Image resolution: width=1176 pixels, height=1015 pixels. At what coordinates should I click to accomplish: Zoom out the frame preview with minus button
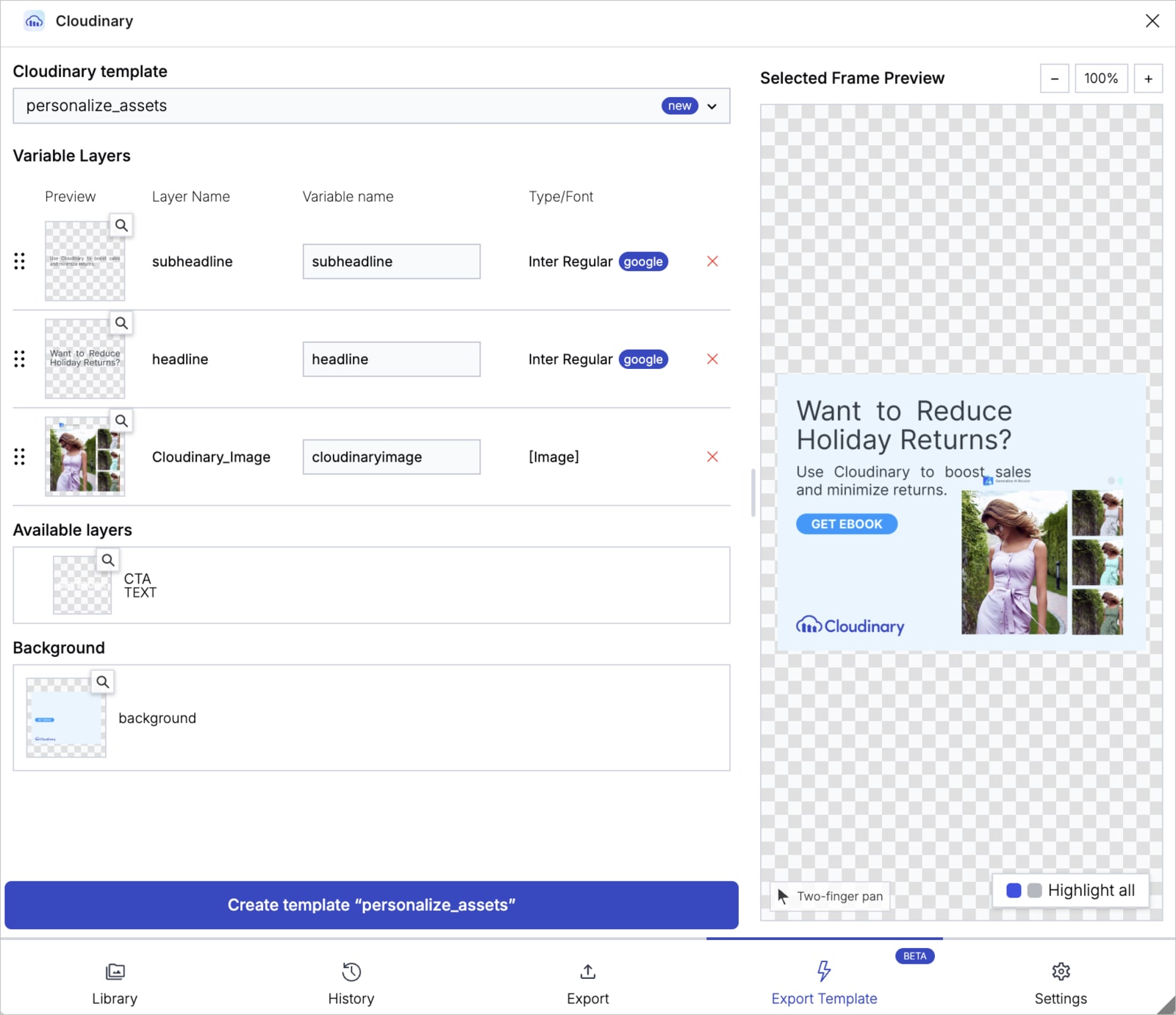(x=1054, y=79)
